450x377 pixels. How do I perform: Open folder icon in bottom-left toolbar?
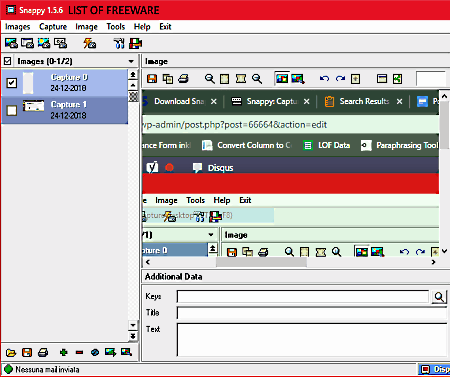(11, 352)
